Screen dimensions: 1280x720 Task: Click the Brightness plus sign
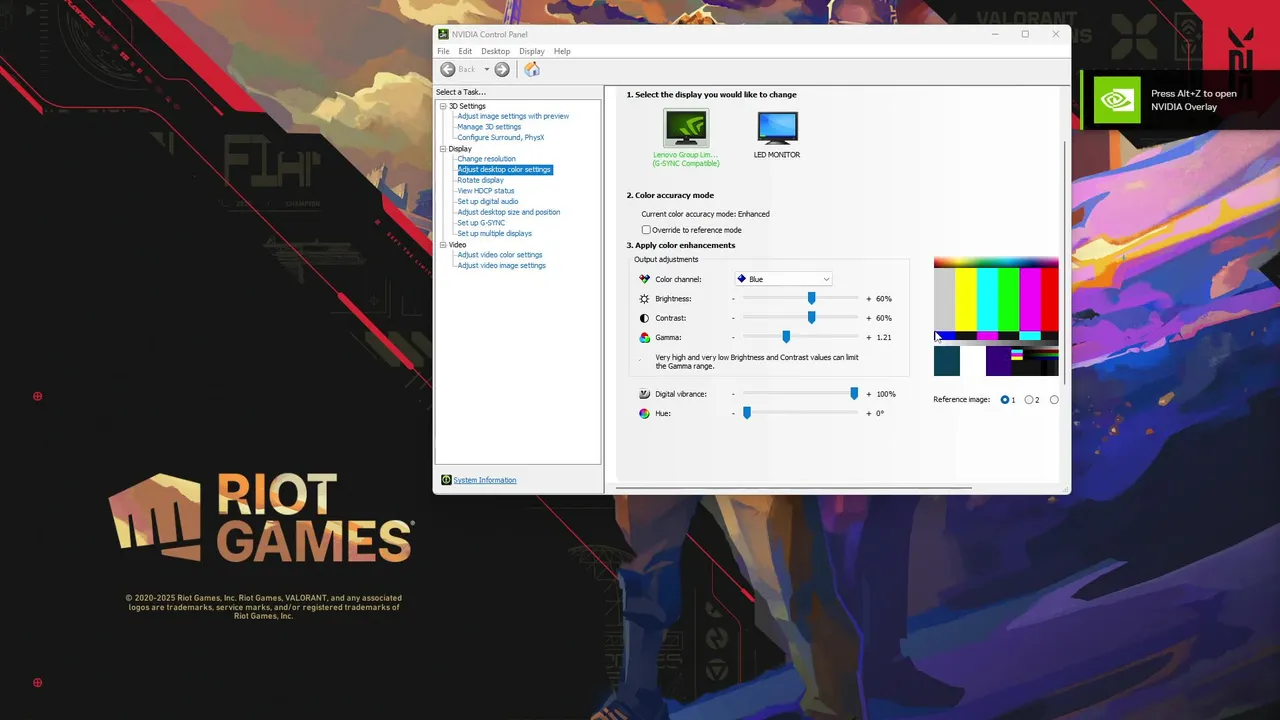(x=868, y=299)
